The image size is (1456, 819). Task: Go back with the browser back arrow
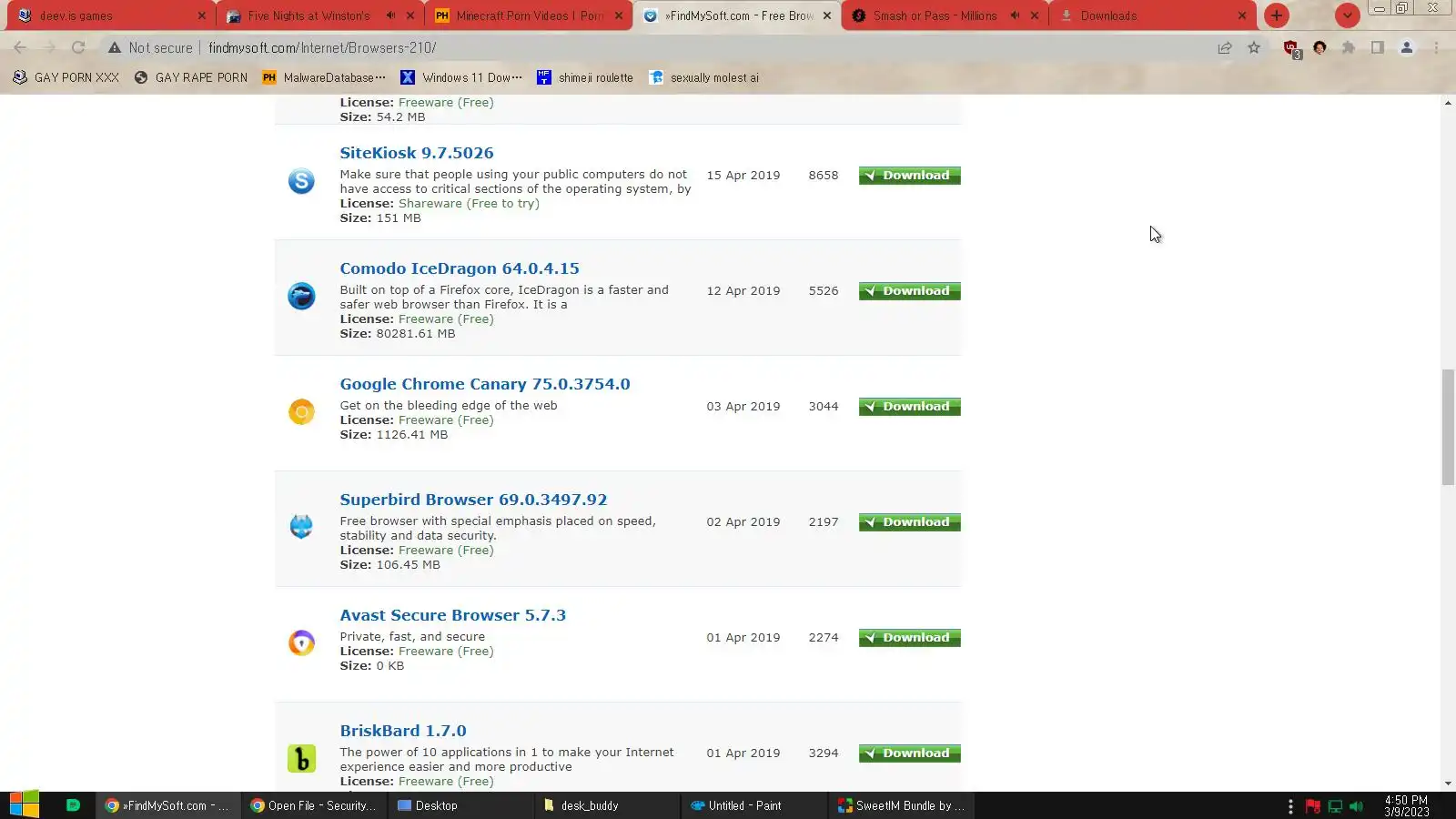pyautogui.click(x=20, y=47)
